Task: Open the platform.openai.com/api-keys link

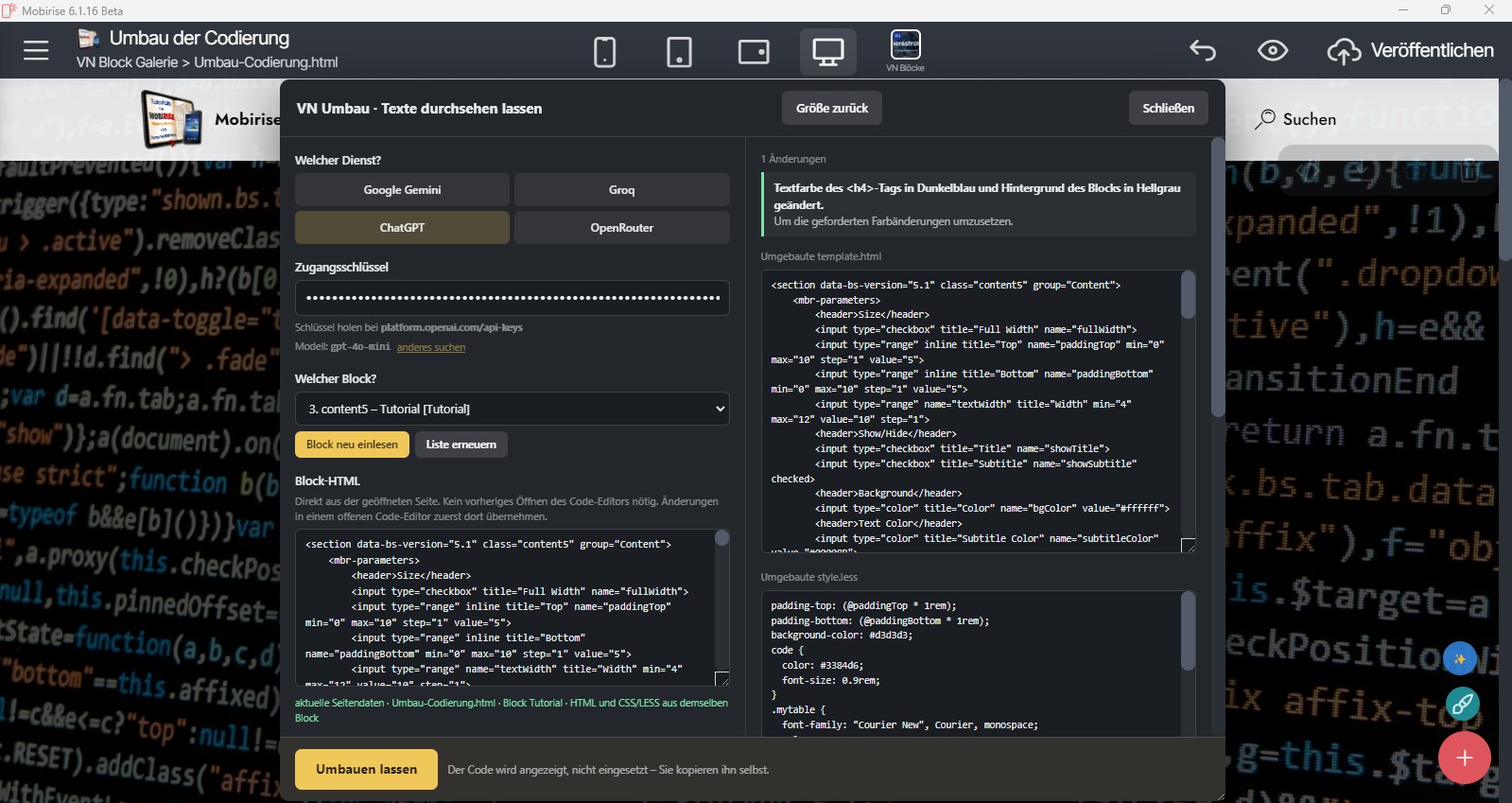Action: [x=451, y=327]
